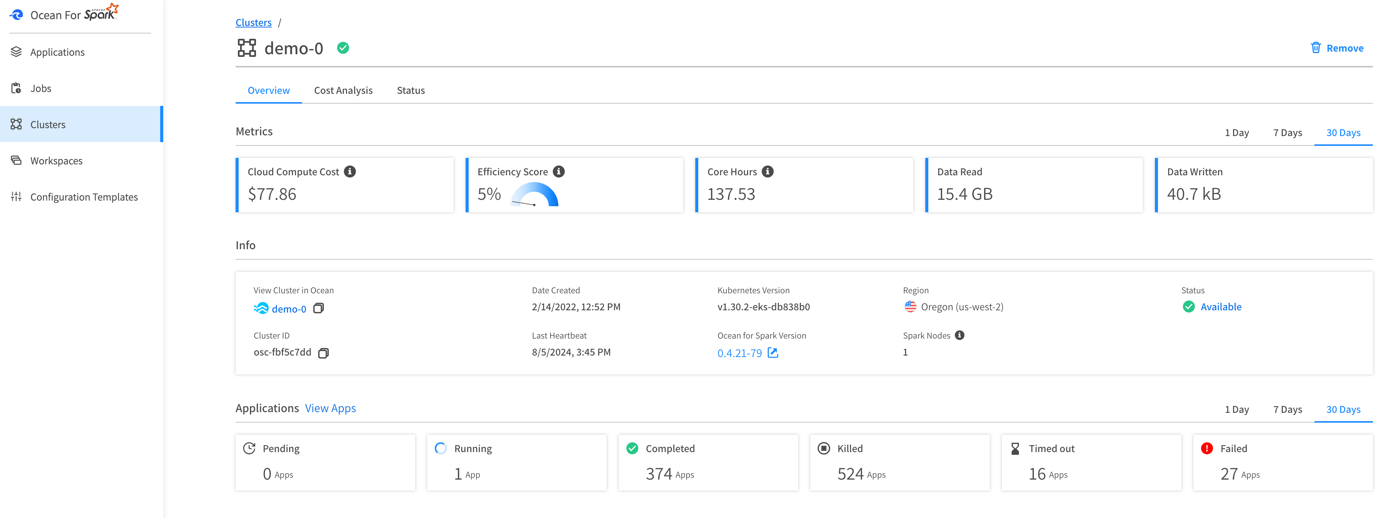Click the 15.4 GB data read value
This screenshot has width=1381, height=522.
click(x=965, y=194)
